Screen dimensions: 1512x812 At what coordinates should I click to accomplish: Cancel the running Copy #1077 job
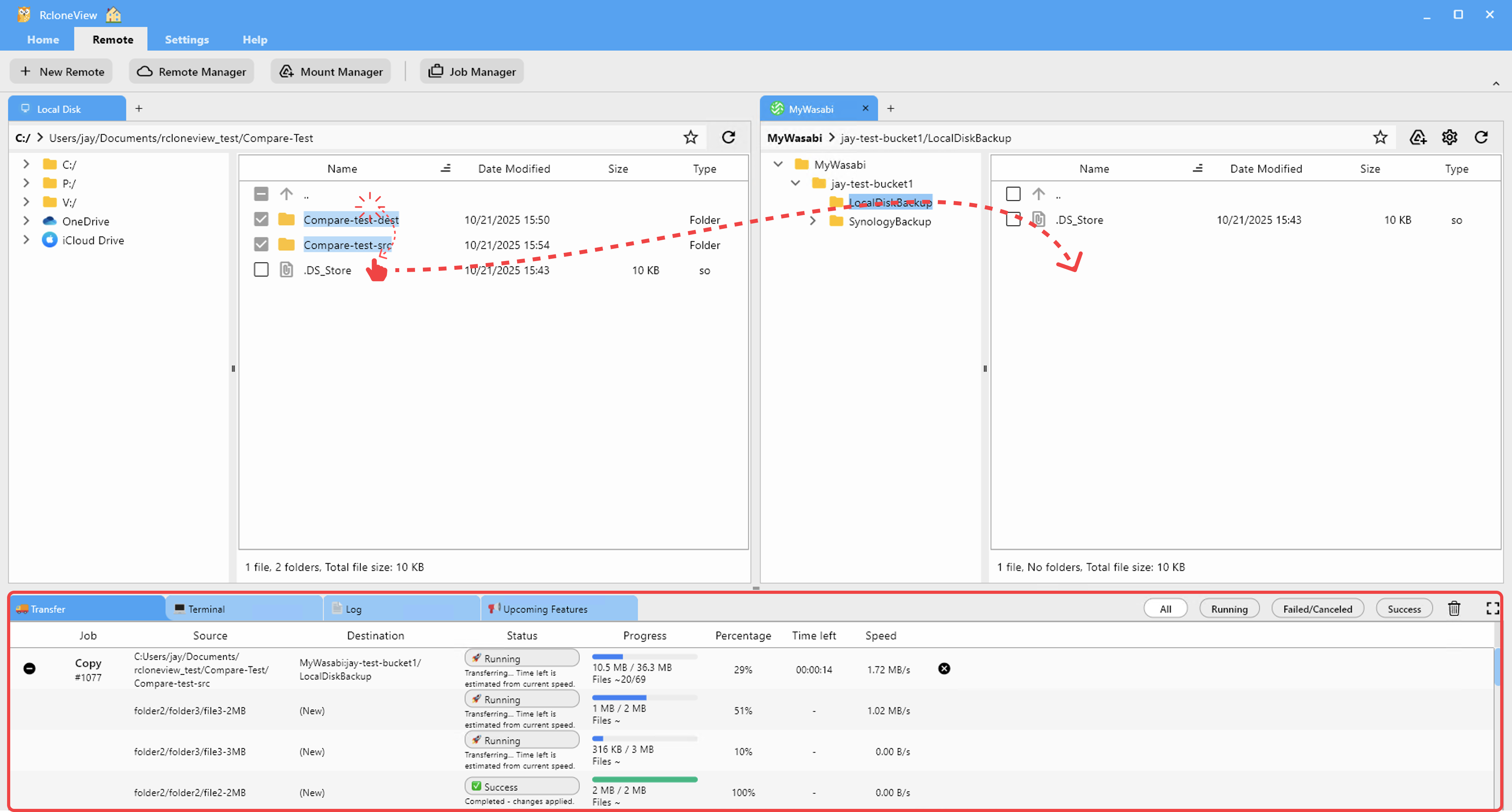(944, 669)
